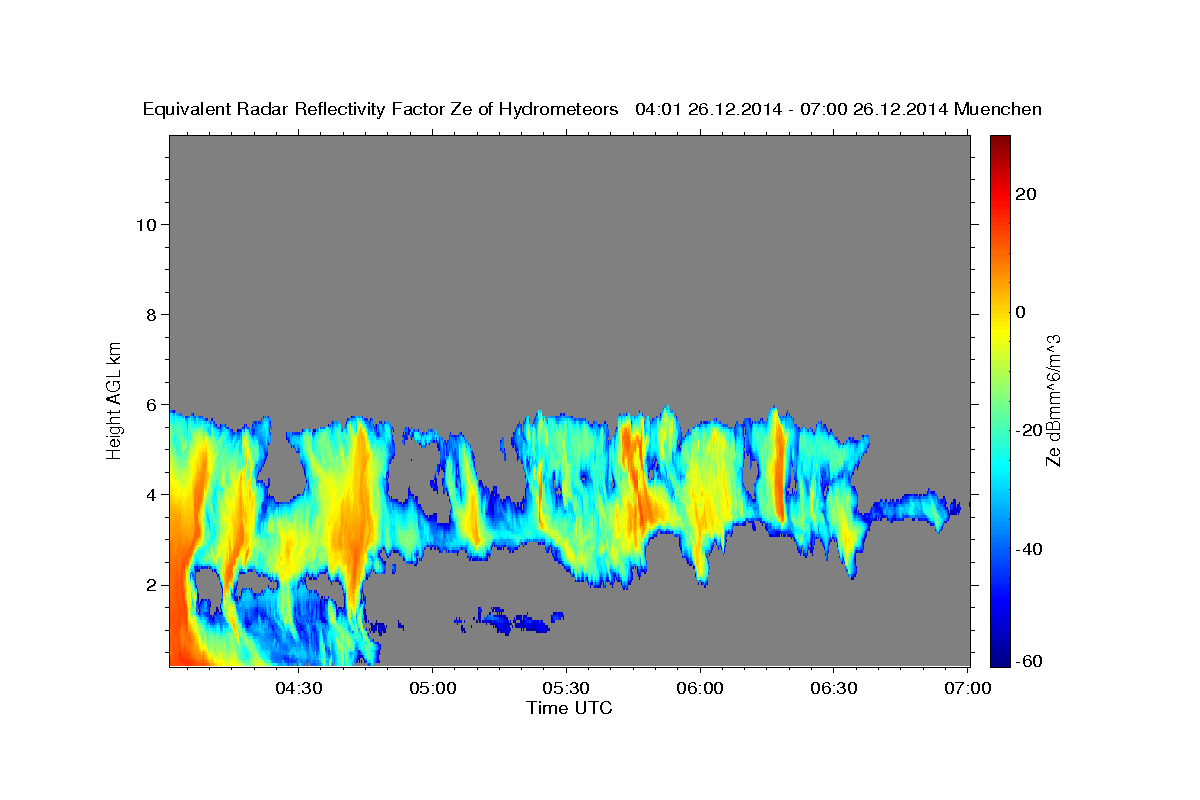Click the colorbar tick label '20'
1200x800 pixels.
1024,194
